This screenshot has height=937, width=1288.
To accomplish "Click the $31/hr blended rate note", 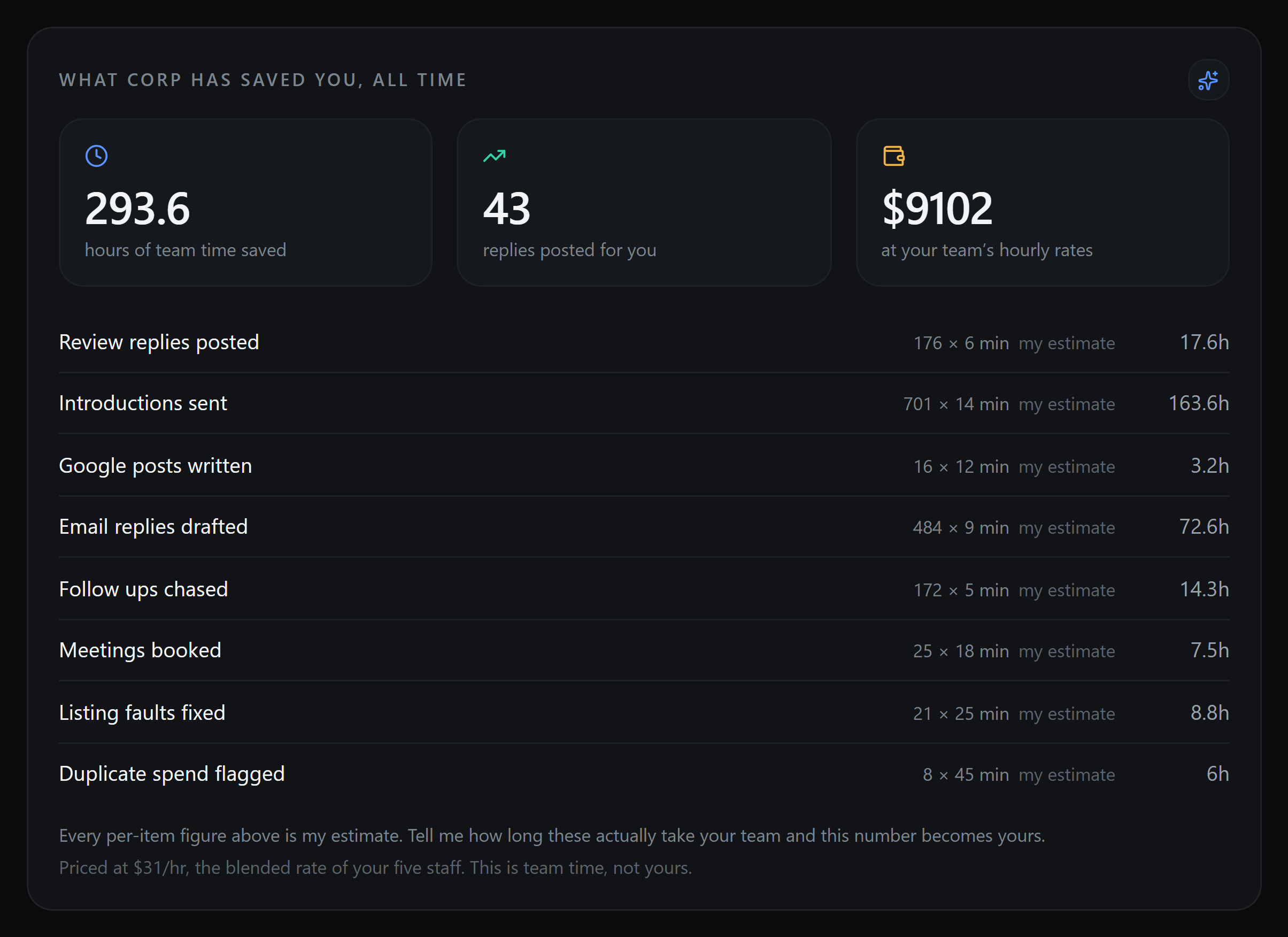I will [x=375, y=867].
